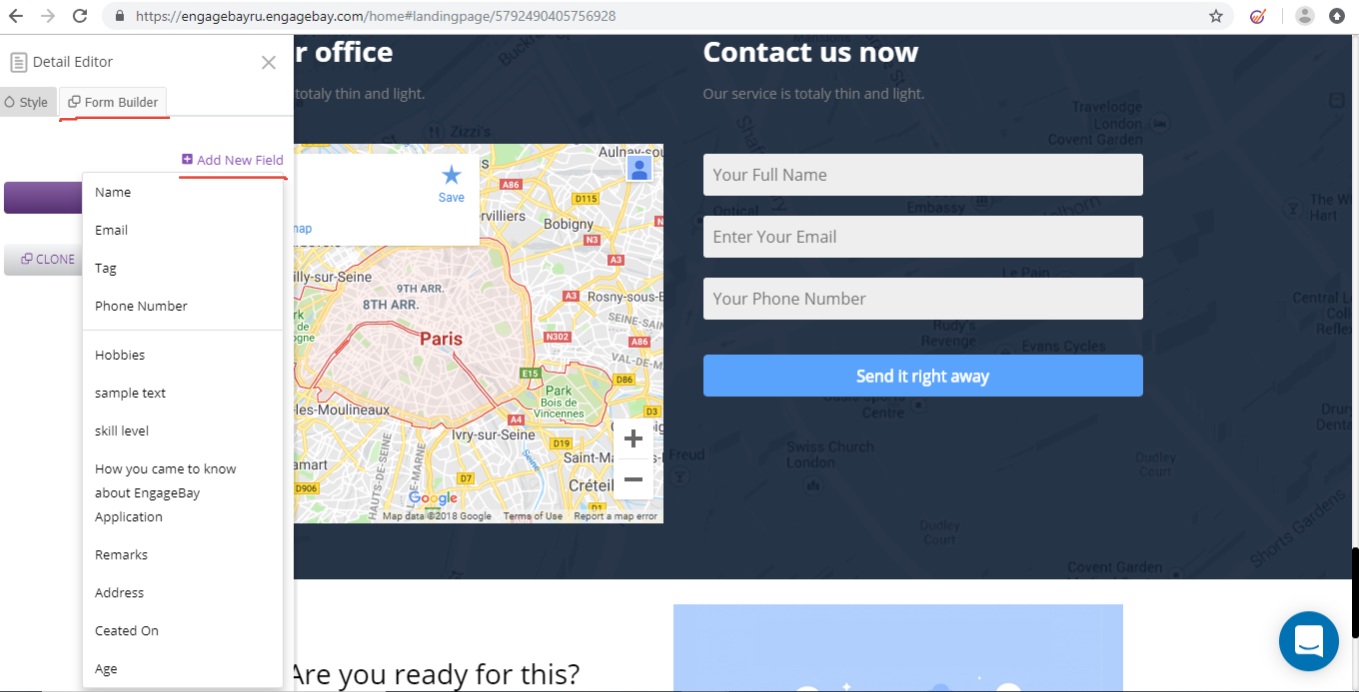Select the Form Builder tab
The height and width of the screenshot is (692, 1359).
(x=113, y=102)
